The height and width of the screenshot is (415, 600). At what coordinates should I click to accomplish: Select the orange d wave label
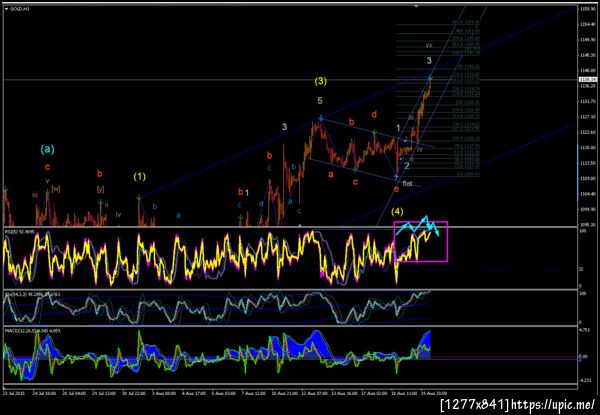[374, 114]
